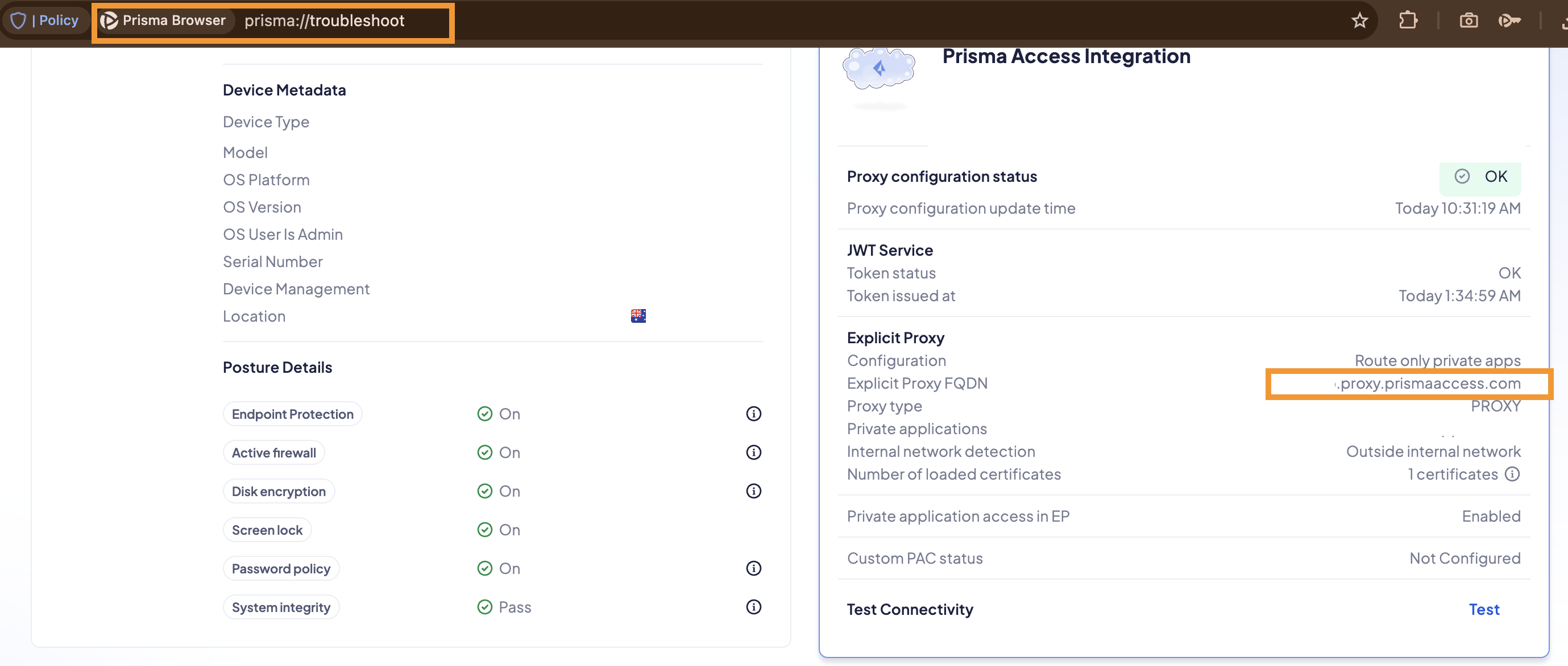1568x666 pixels.
Task: Click the "Proxy configuration status" label
Action: [x=941, y=176]
